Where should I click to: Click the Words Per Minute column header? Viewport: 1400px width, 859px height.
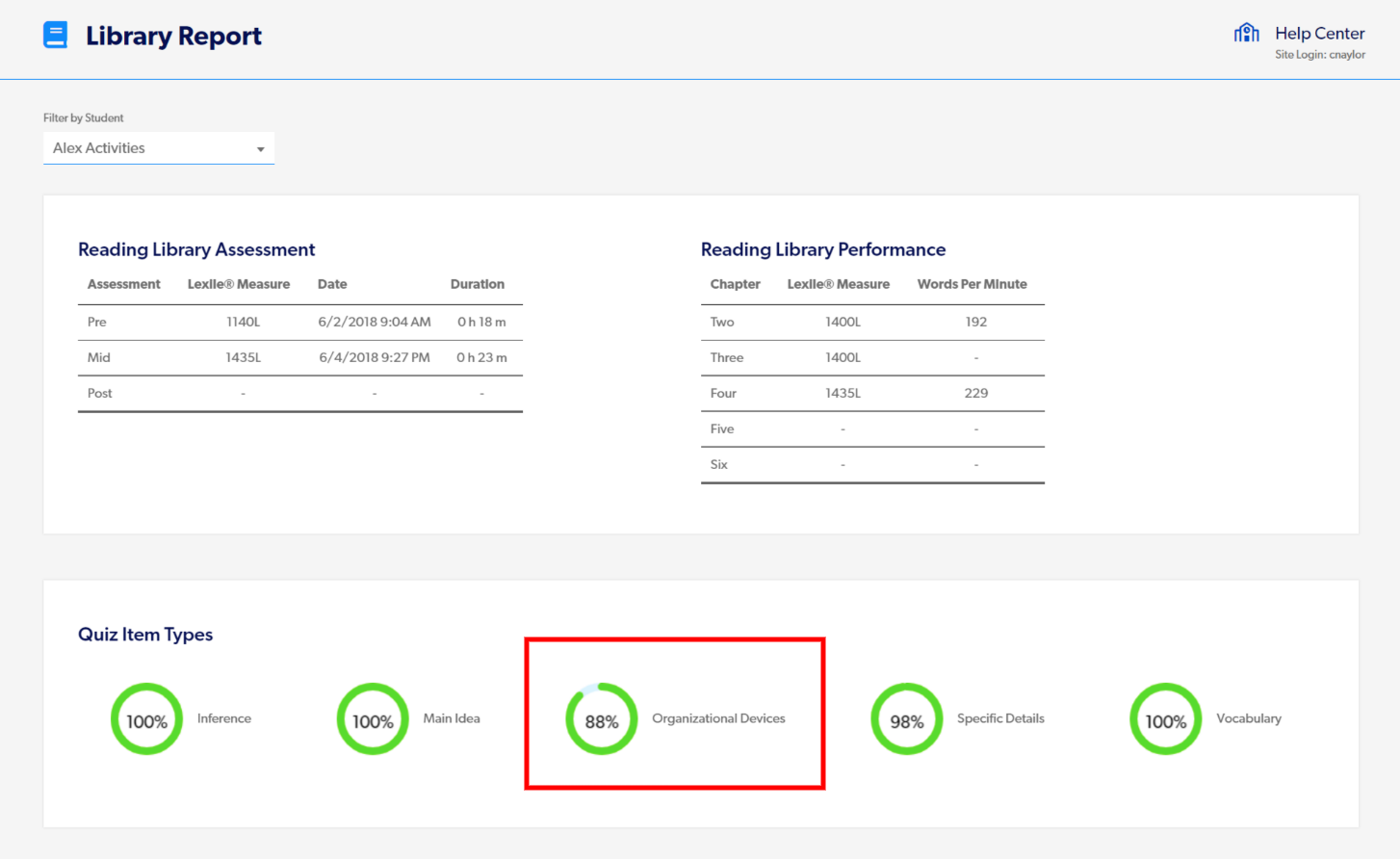[x=972, y=284]
